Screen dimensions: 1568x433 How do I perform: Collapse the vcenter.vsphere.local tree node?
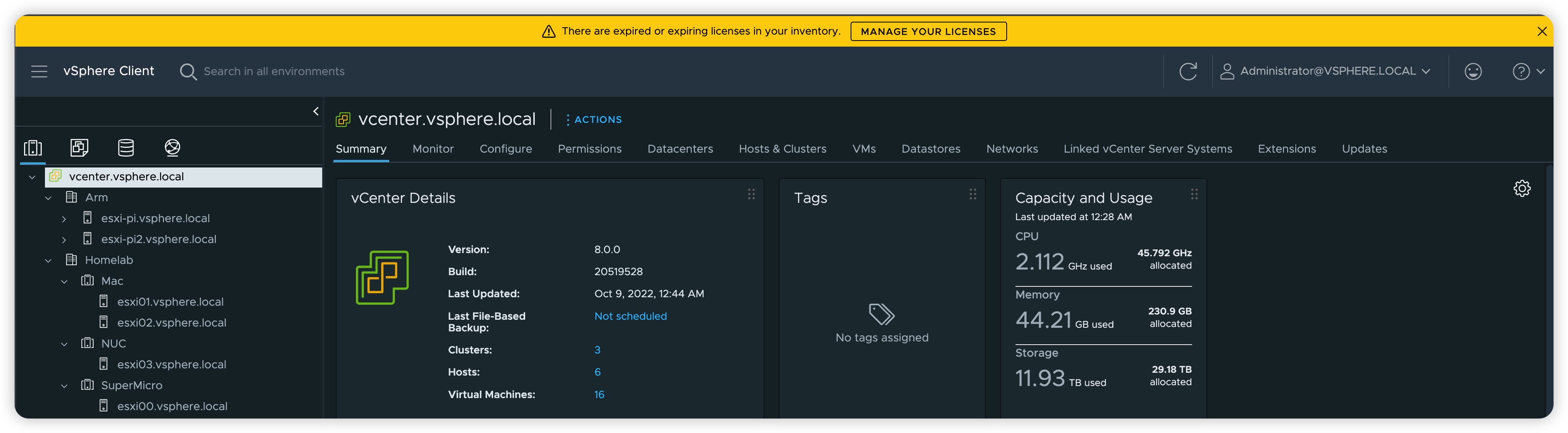[x=32, y=177]
